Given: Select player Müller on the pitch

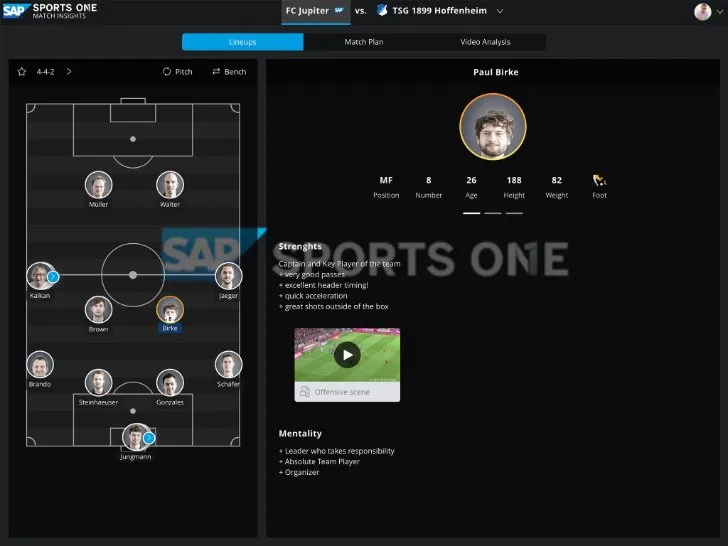Looking at the screenshot, I should pyautogui.click(x=98, y=185).
